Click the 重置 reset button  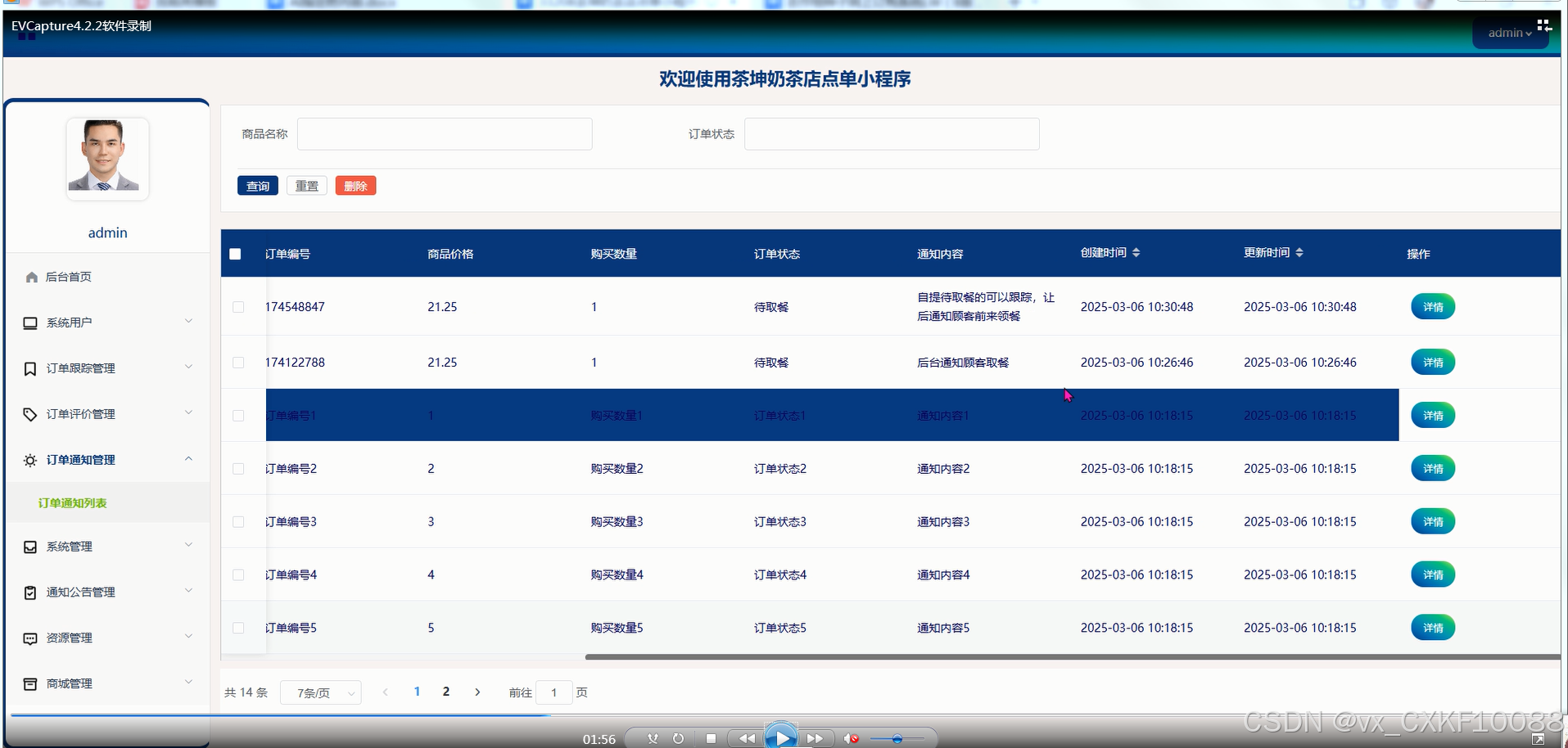point(307,186)
